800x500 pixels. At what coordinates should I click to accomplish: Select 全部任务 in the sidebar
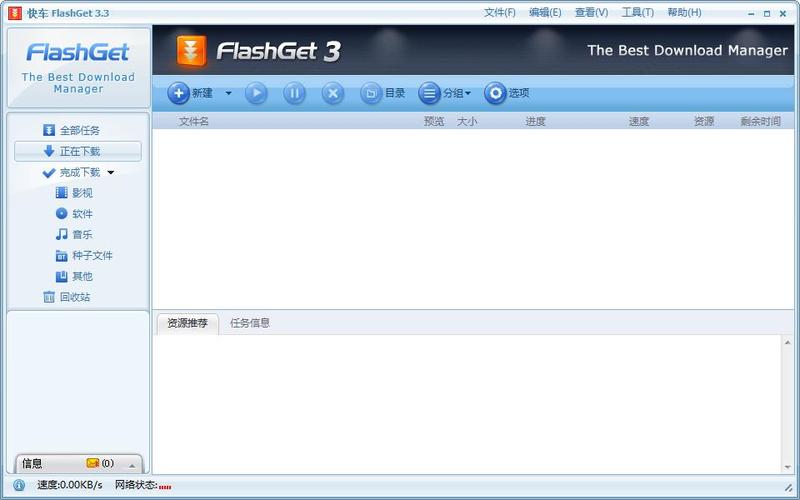coord(71,131)
